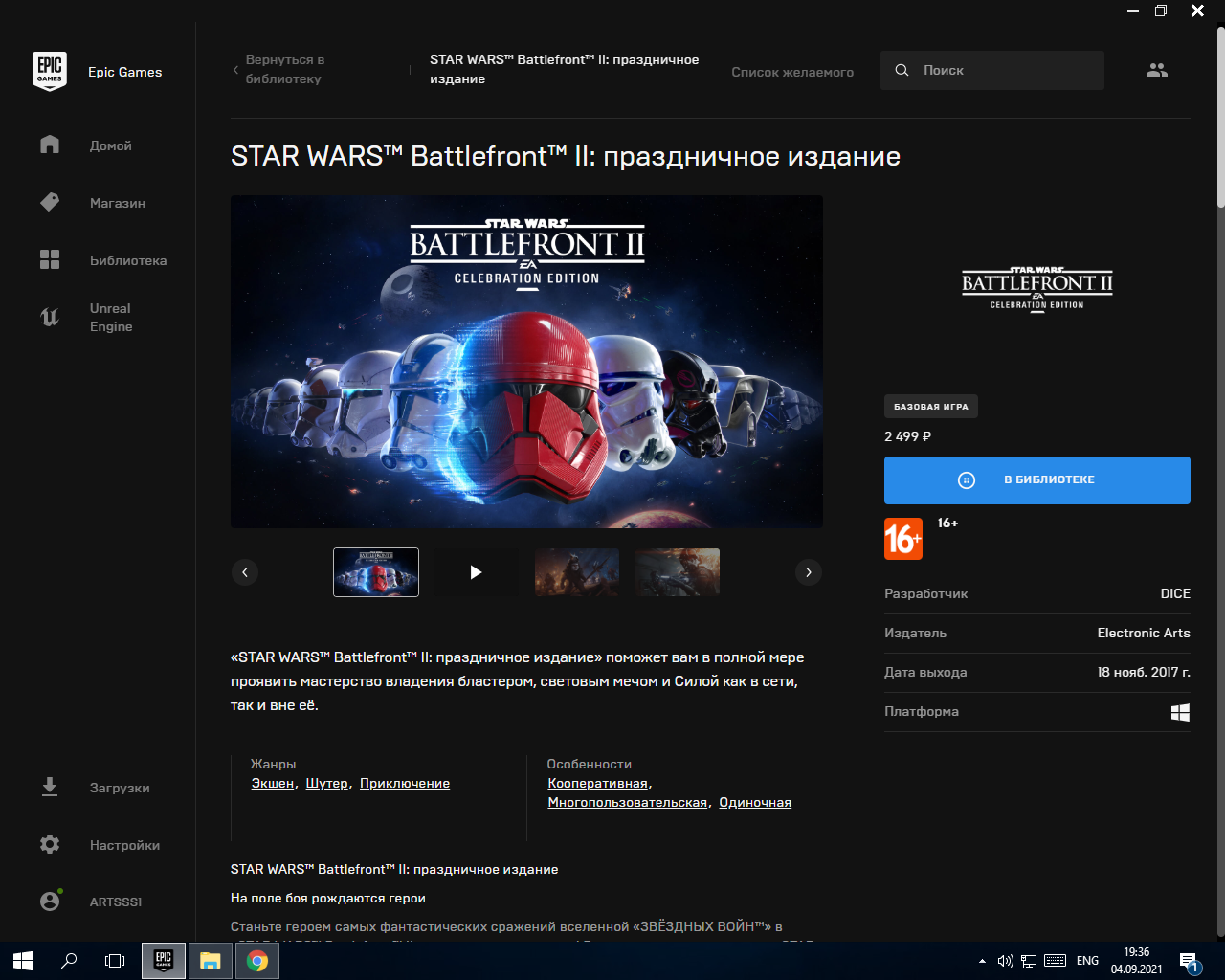Click the Многопользовательская feature link
The width and height of the screenshot is (1225, 980).
pyautogui.click(x=628, y=802)
